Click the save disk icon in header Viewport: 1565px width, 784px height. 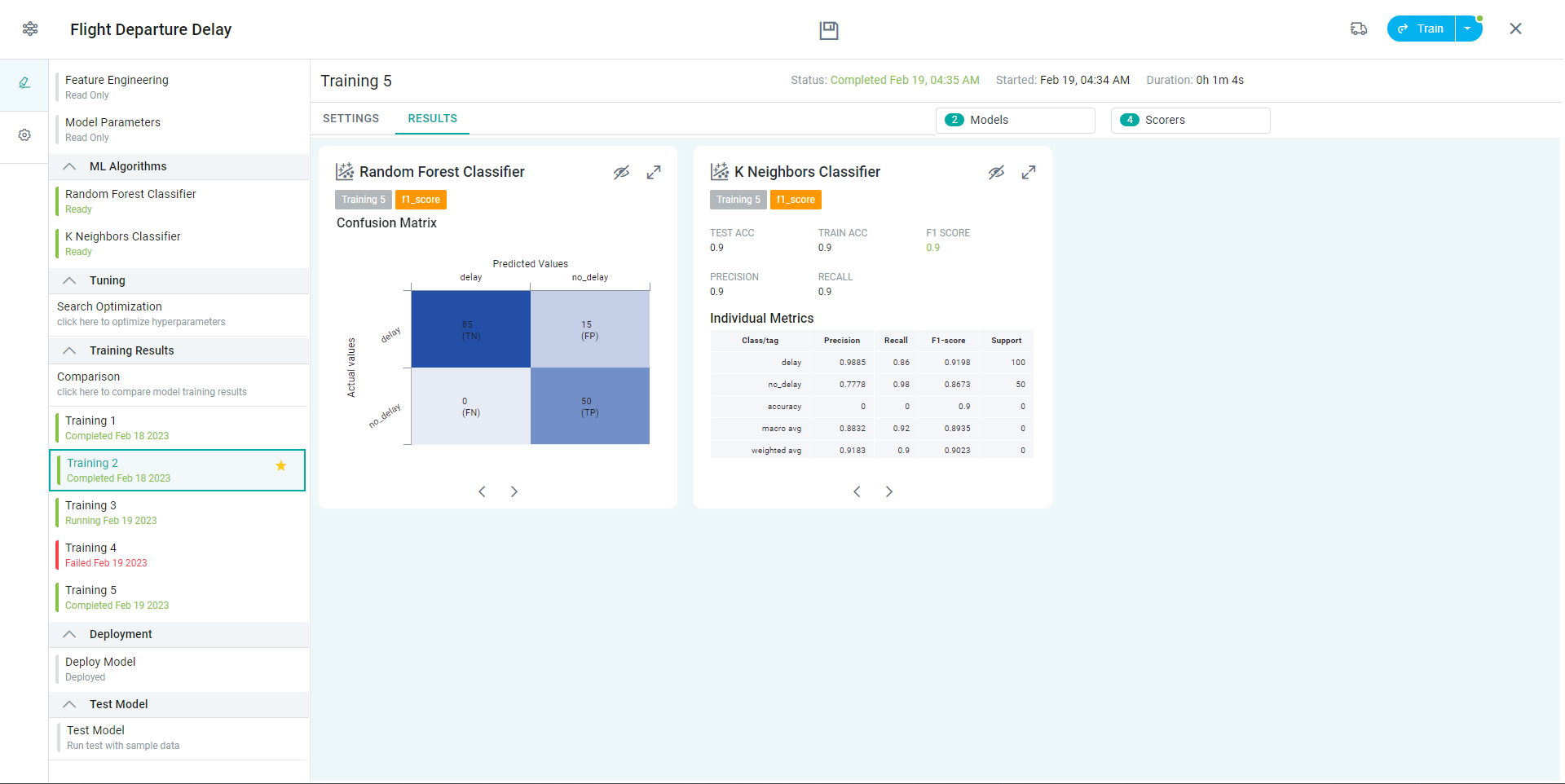click(828, 30)
